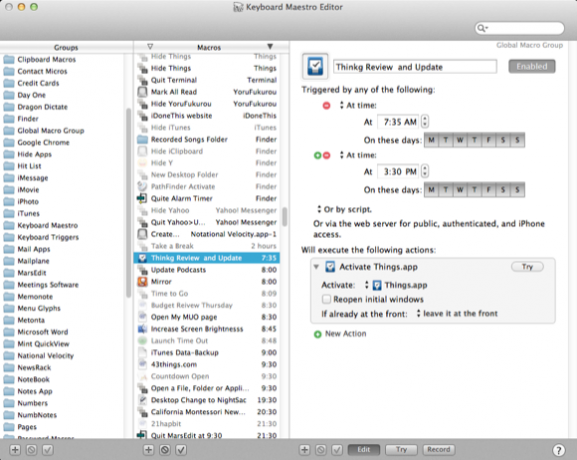The image size is (577, 460).
Task: Open 'leave it at the front' popup menu
Action: [457, 314]
